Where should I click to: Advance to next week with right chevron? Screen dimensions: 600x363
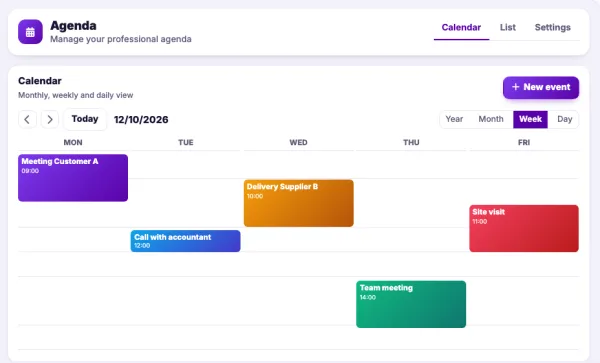(x=50, y=119)
